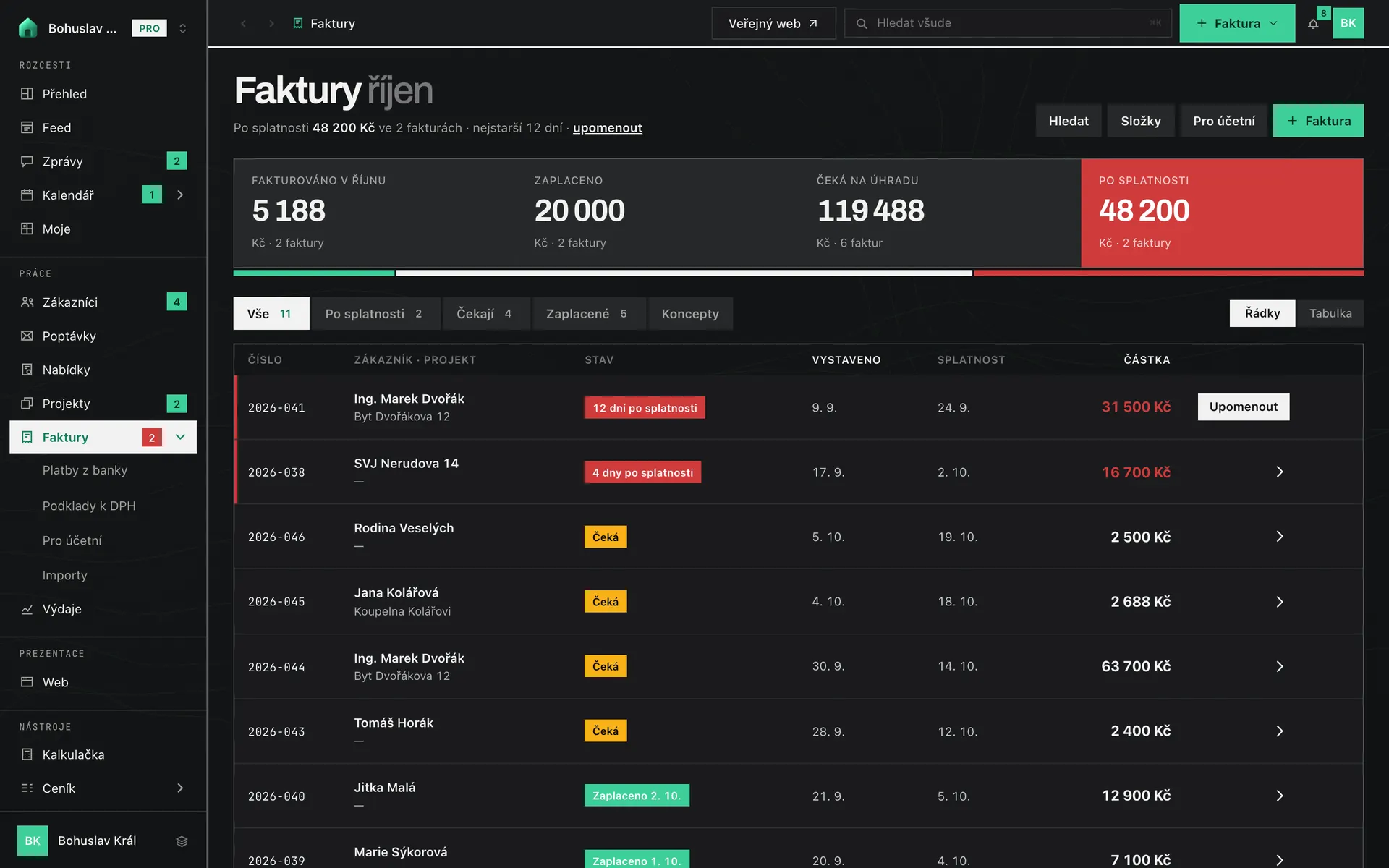
Task: Click the green house logo icon
Action: click(27, 27)
